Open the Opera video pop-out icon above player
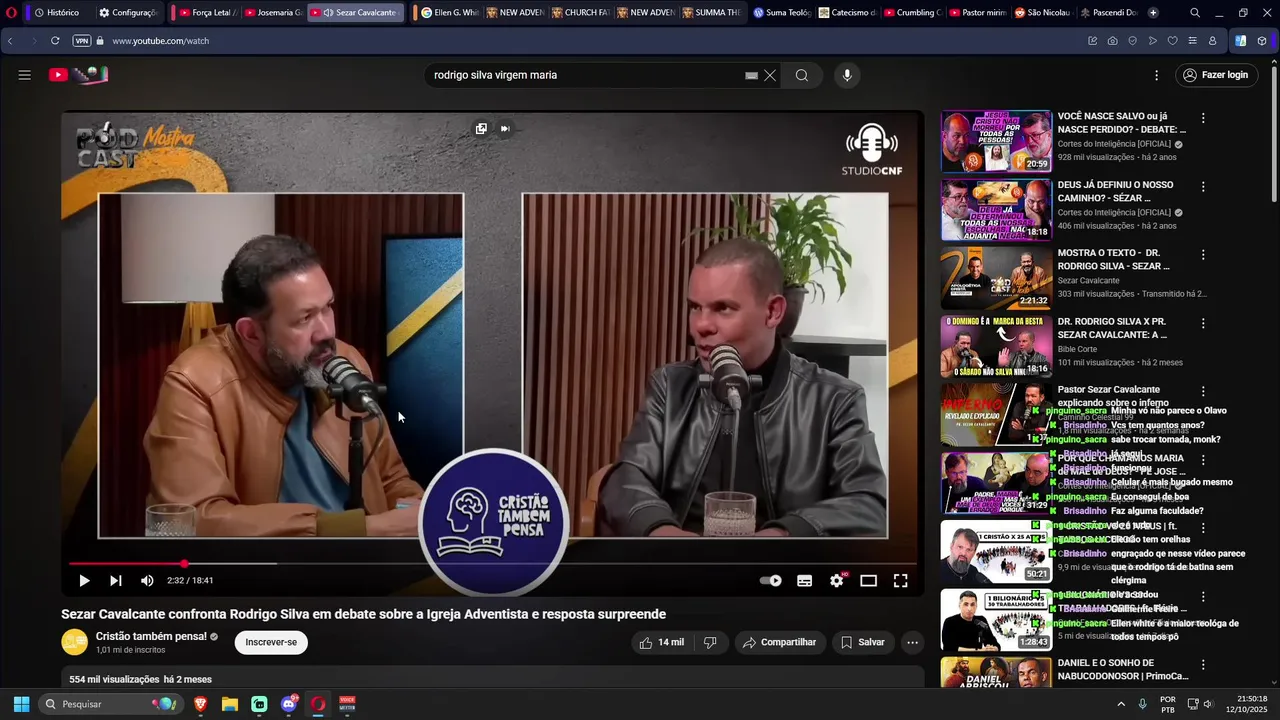 click(481, 128)
